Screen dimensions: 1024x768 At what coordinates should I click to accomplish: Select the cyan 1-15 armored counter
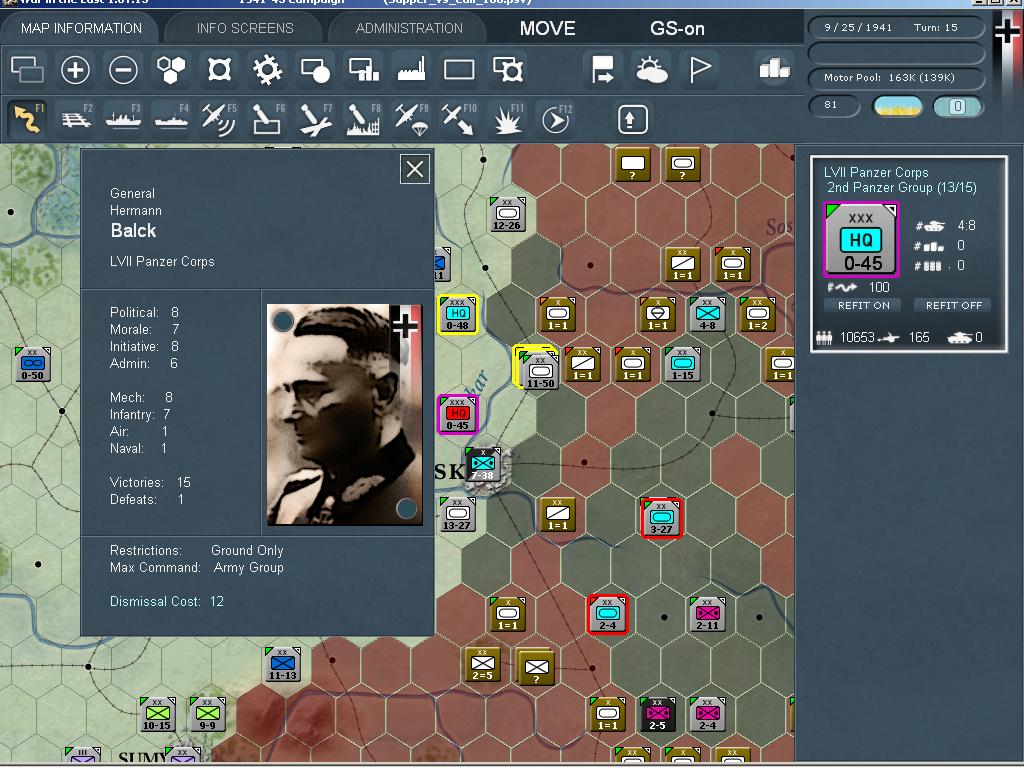click(682, 364)
